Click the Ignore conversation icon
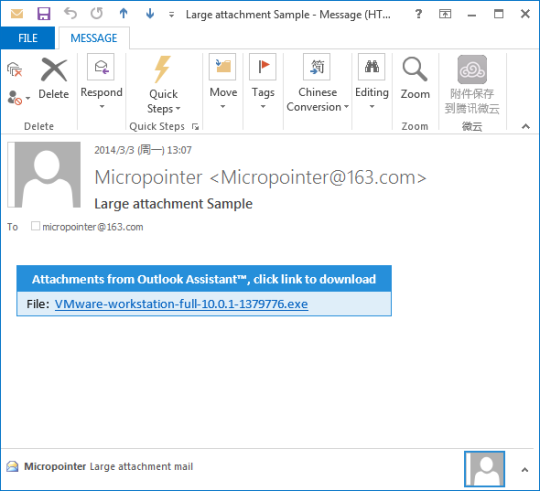This screenshot has height=491, width=540. click(14, 70)
